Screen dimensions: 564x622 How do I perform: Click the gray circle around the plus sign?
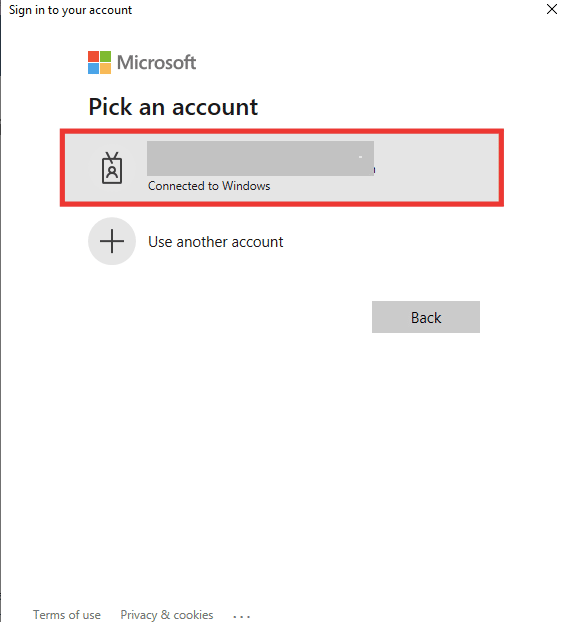point(112,241)
